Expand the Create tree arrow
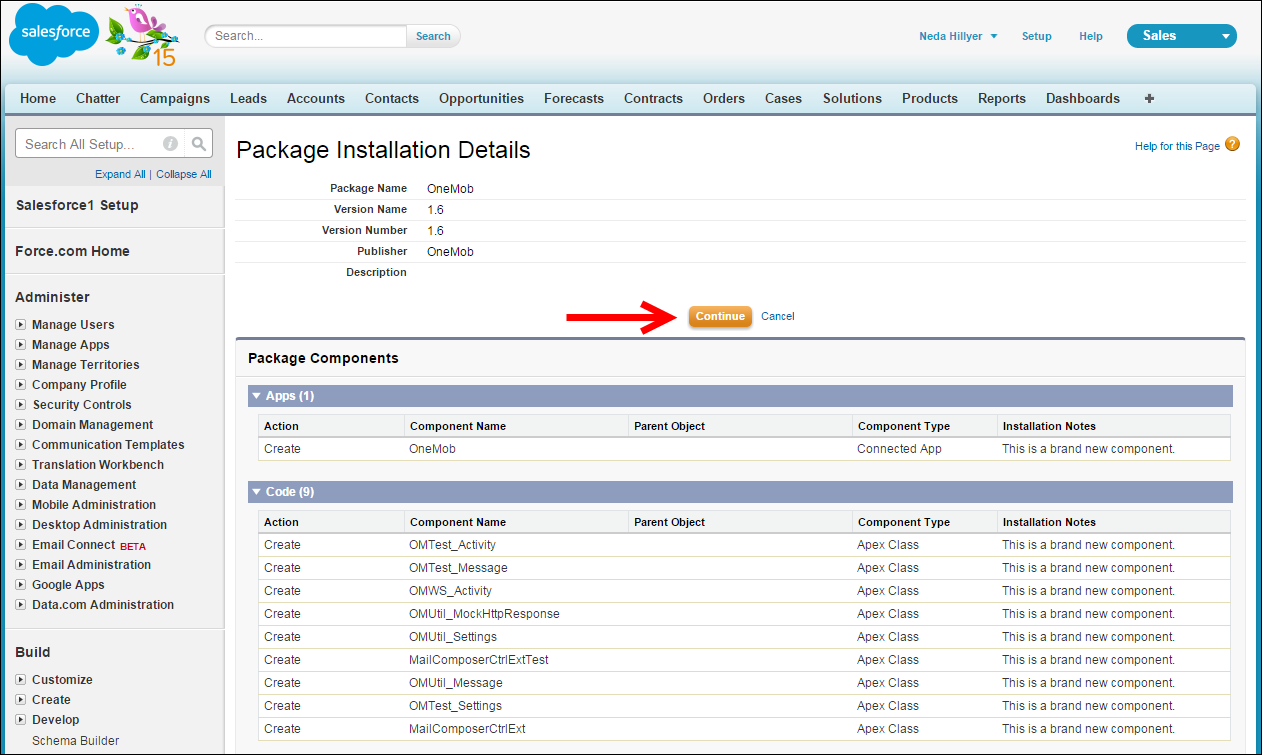 (21, 700)
